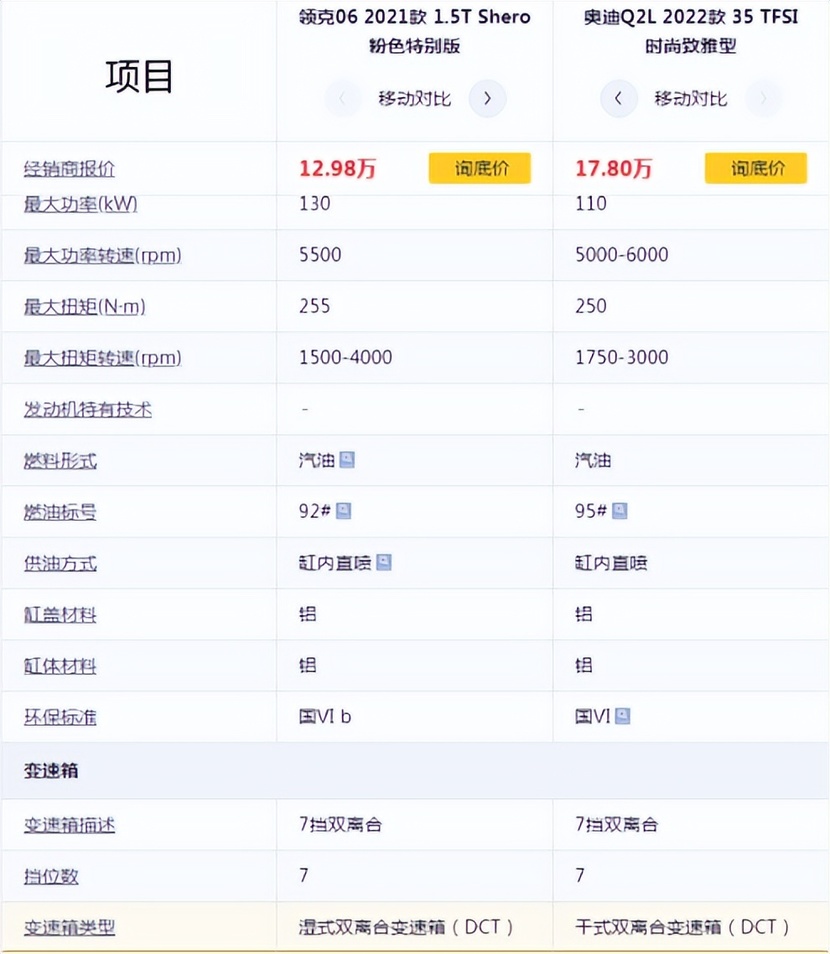Screen dimensions: 830x954
Task: Open the 最大功率(kW) link
Action: tap(80, 204)
